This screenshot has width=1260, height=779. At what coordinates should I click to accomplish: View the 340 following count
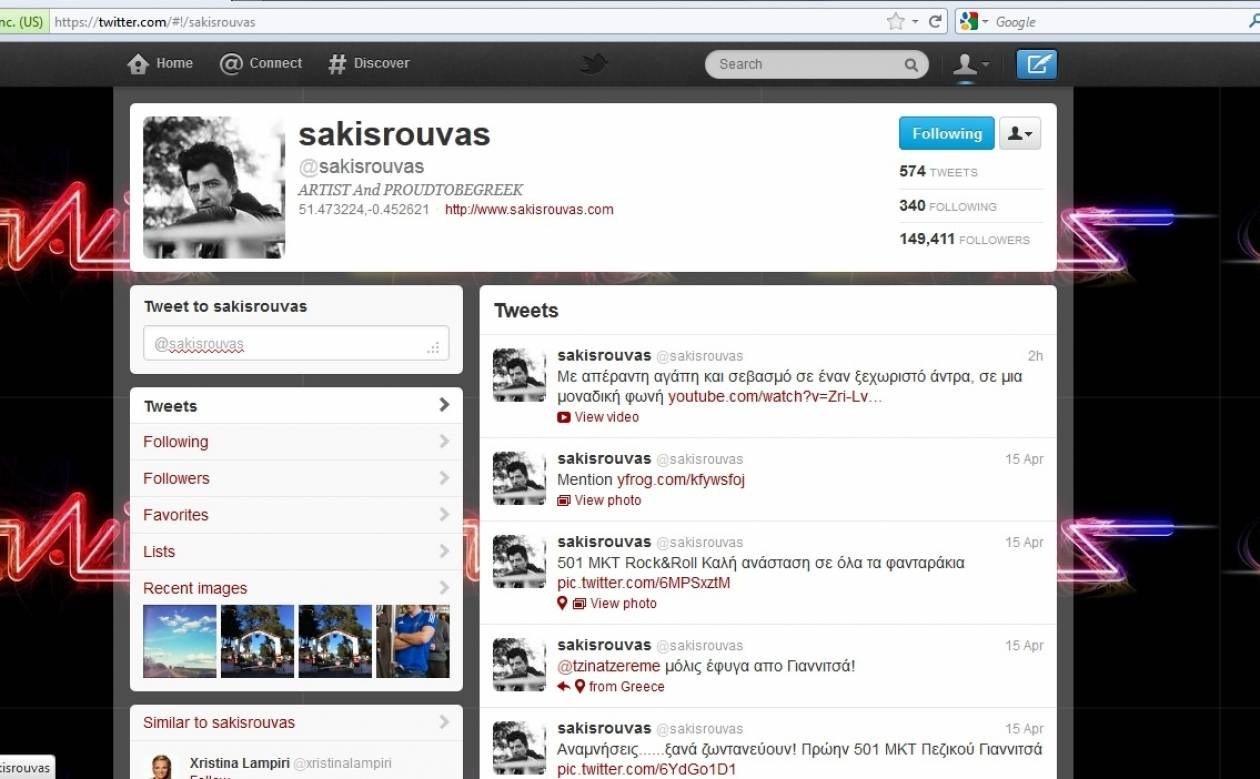948,206
